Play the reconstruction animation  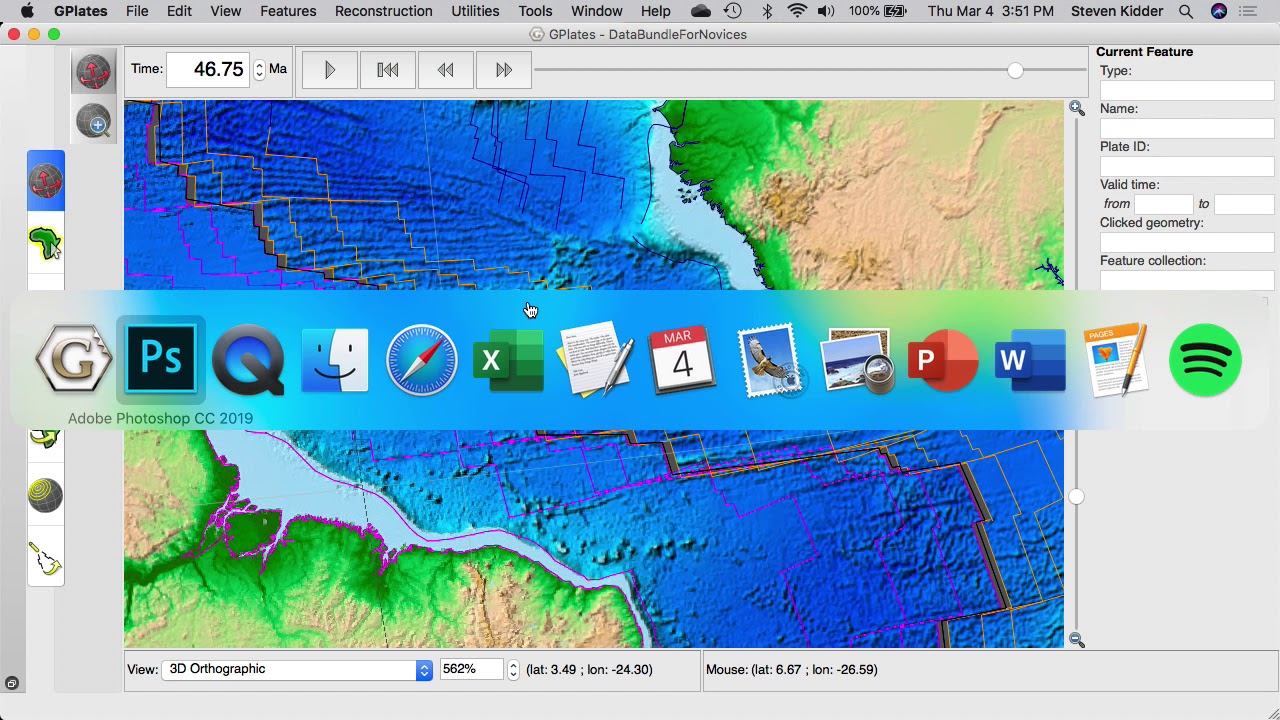coord(330,69)
